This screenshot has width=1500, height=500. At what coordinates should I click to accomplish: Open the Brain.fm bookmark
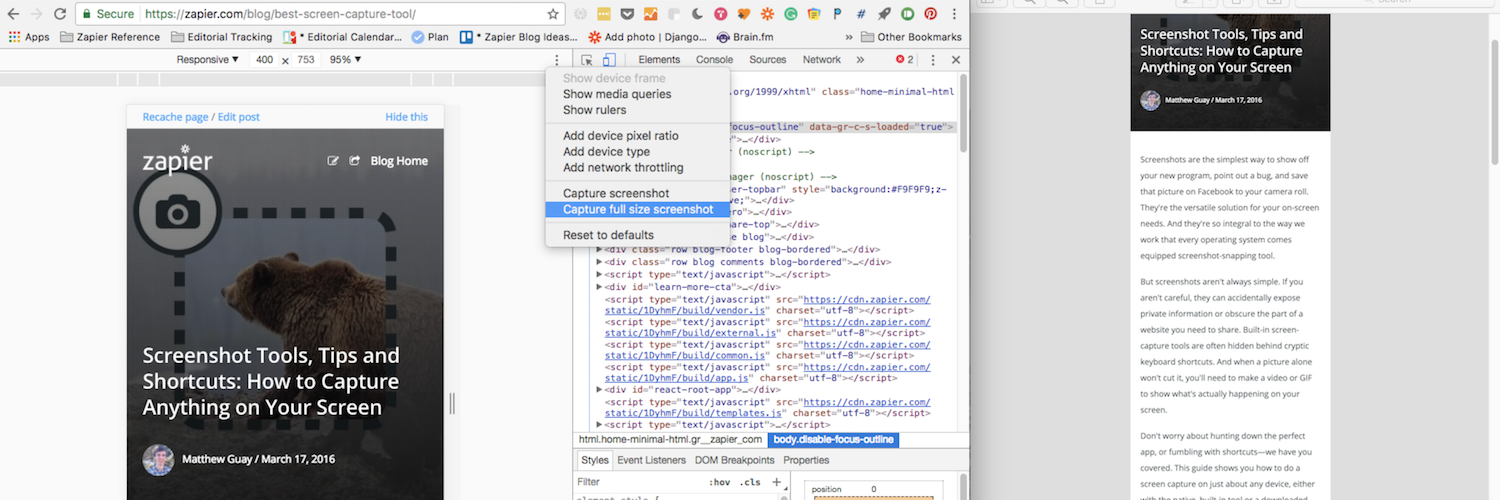(746, 37)
